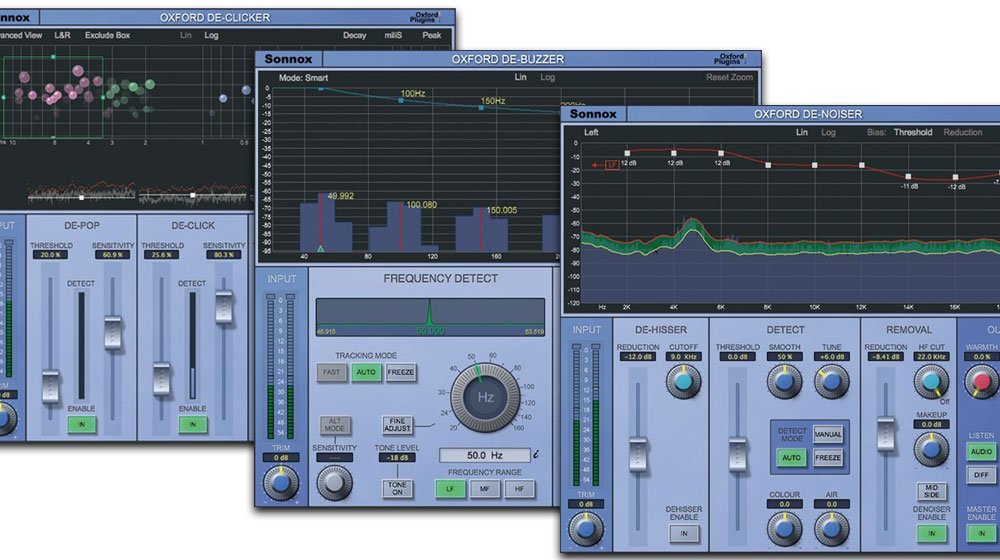Click the De-Hisser Cutoff knob
The image size is (1000, 560).
683,382
